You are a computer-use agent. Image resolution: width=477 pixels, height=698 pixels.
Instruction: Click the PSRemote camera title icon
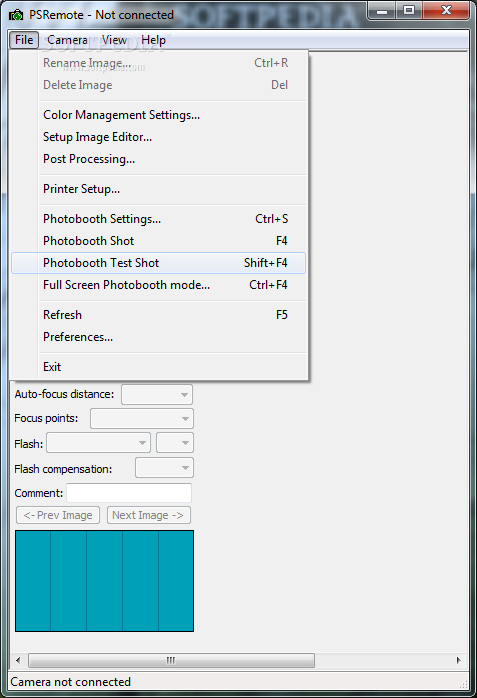point(16,15)
